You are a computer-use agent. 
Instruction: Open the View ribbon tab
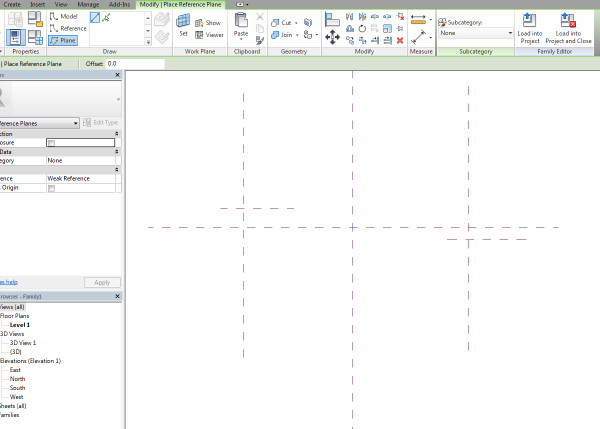click(x=61, y=5)
